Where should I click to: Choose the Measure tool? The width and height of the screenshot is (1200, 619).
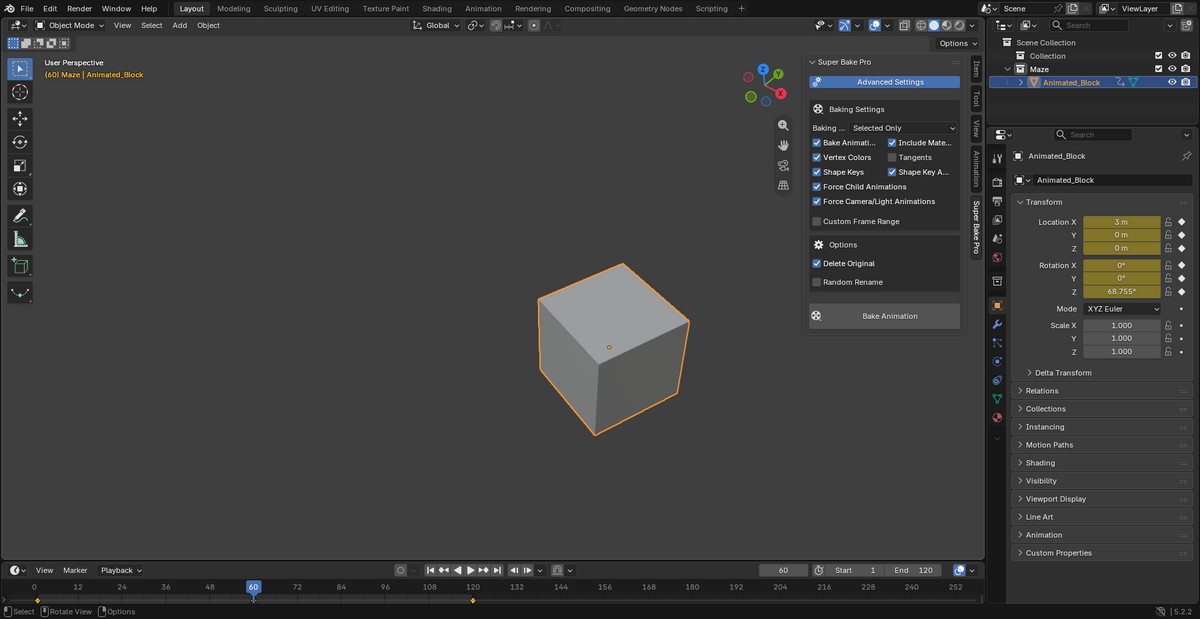pos(20,239)
